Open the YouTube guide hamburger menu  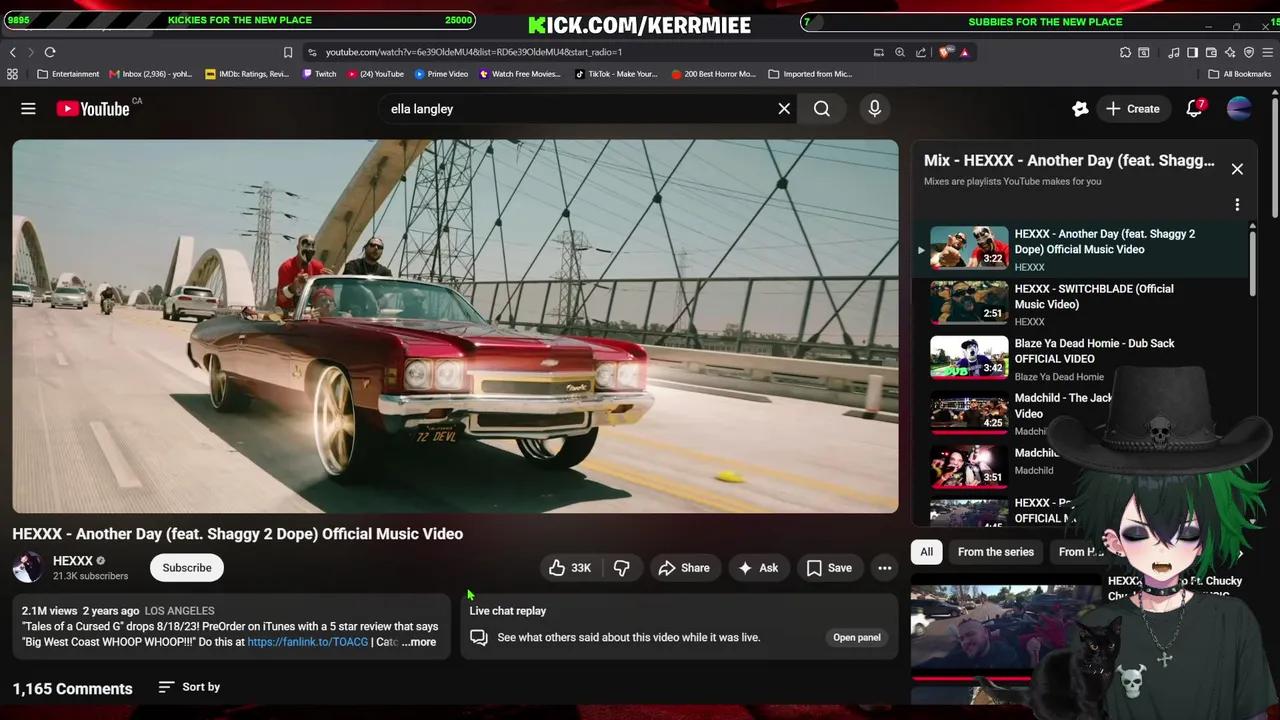coord(28,109)
